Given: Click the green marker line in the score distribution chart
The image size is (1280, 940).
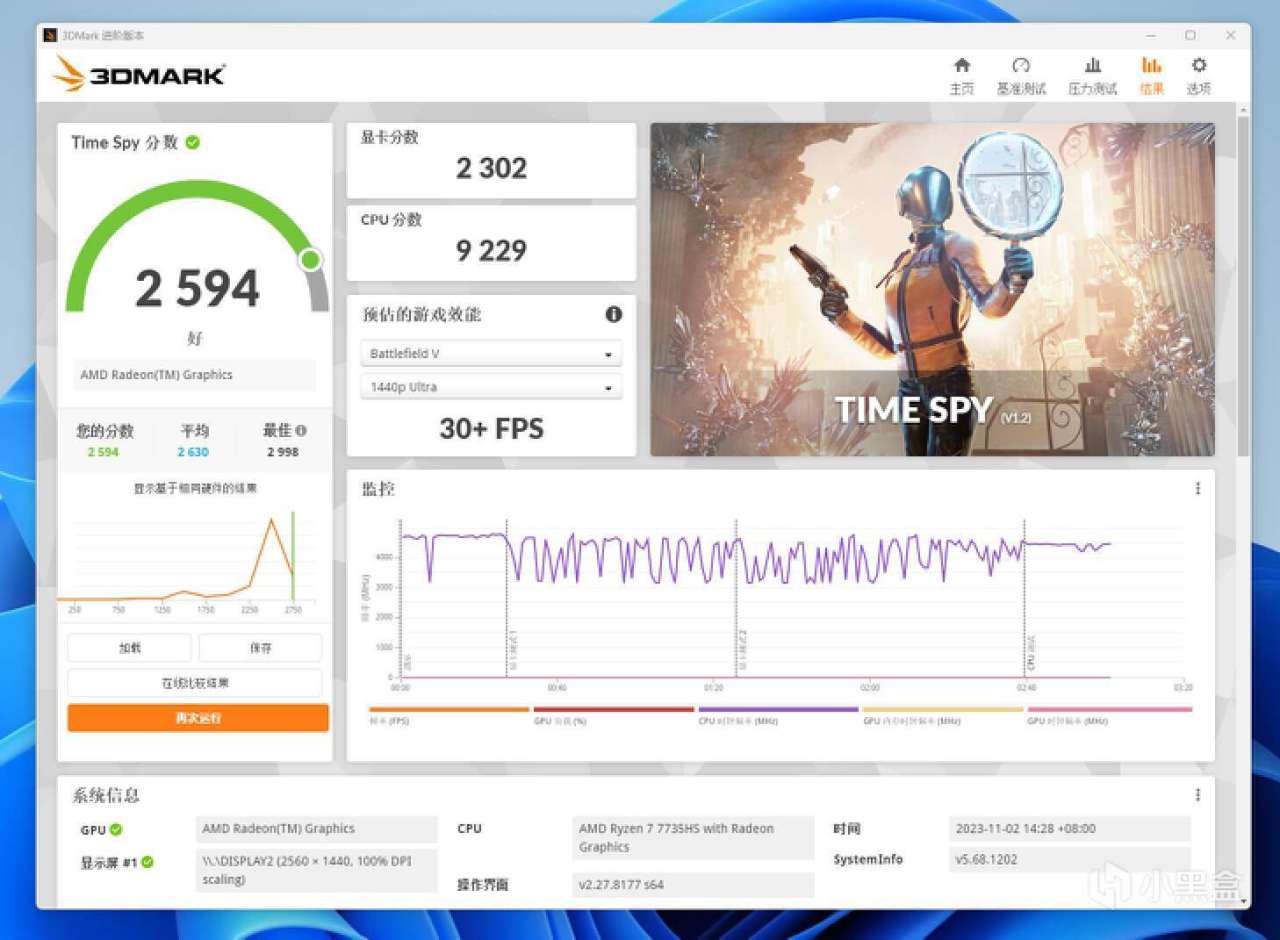Looking at the screenshot, I should tap(293, 556).
